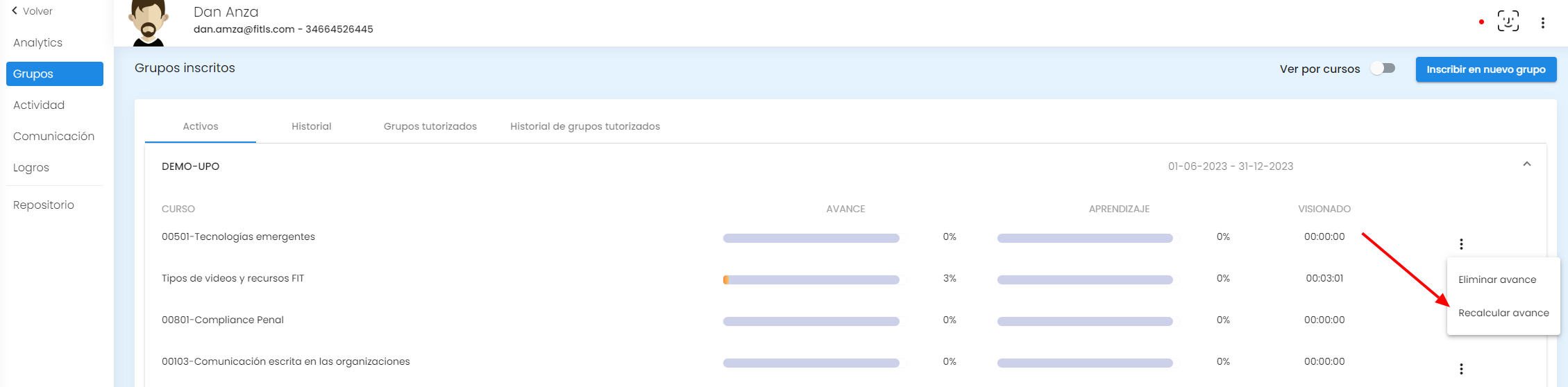Click the Tipos de videos y recursos FIT course
The width and height of the screenshot is (1568, 387).
(x=233, y=278)
